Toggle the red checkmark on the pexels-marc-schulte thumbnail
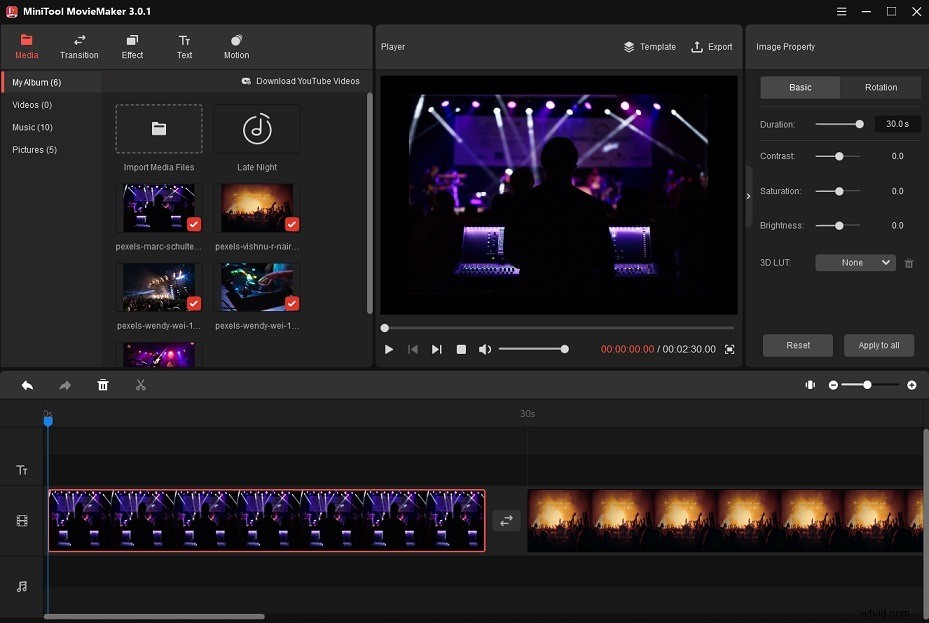The height and width of the screenshot is (623, 929). coord(194,224)
